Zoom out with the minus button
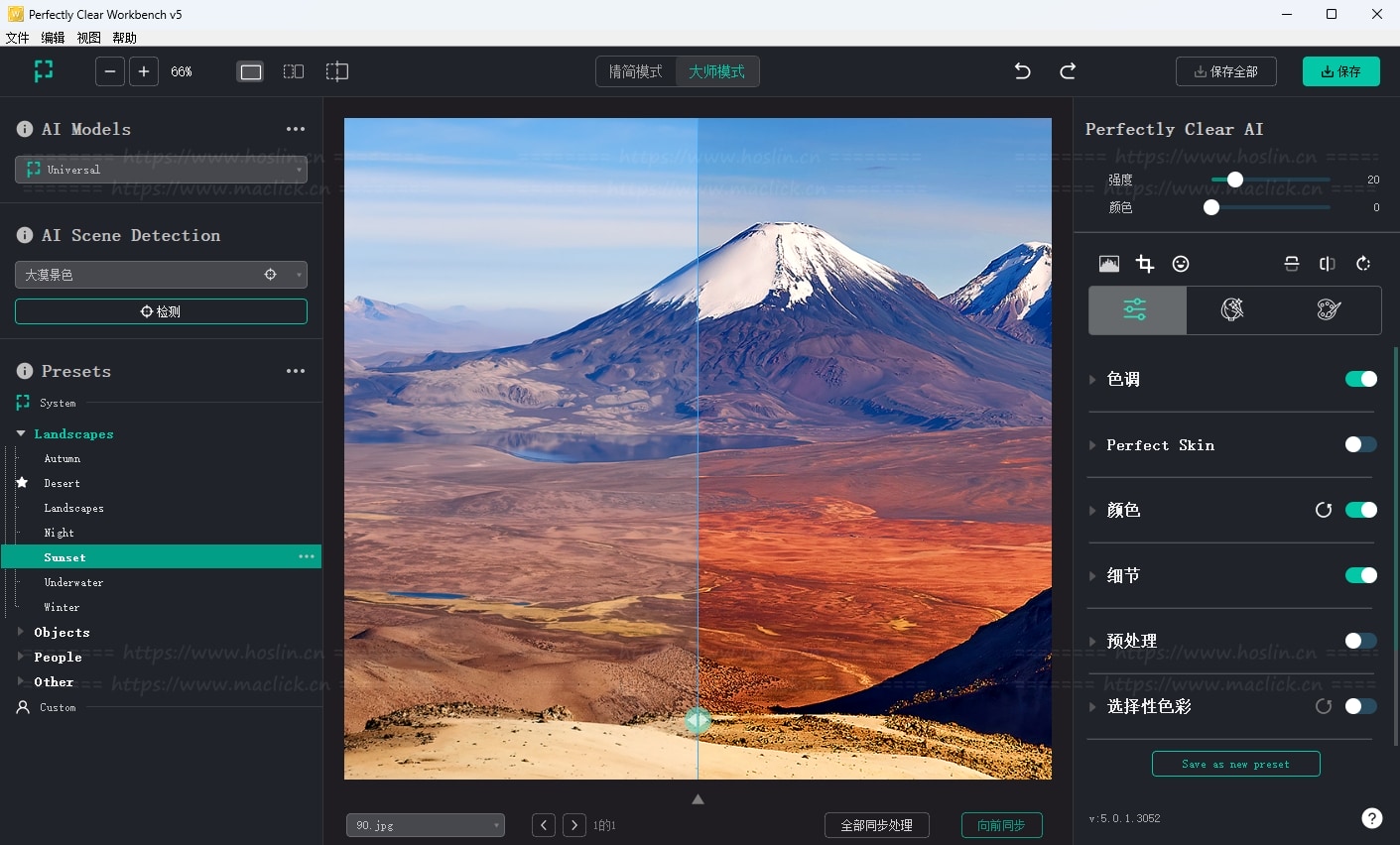The height and width of the screenshot is (845, 1400). pos(110,71)
